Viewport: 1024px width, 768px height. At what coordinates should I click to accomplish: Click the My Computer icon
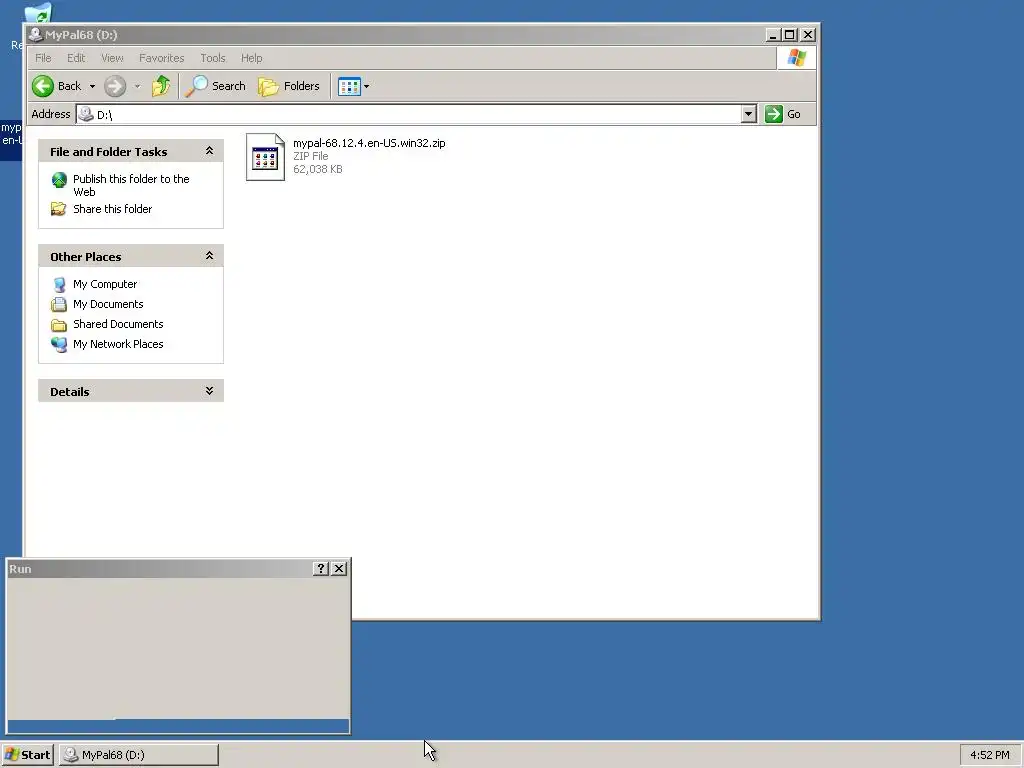point(59,285)
